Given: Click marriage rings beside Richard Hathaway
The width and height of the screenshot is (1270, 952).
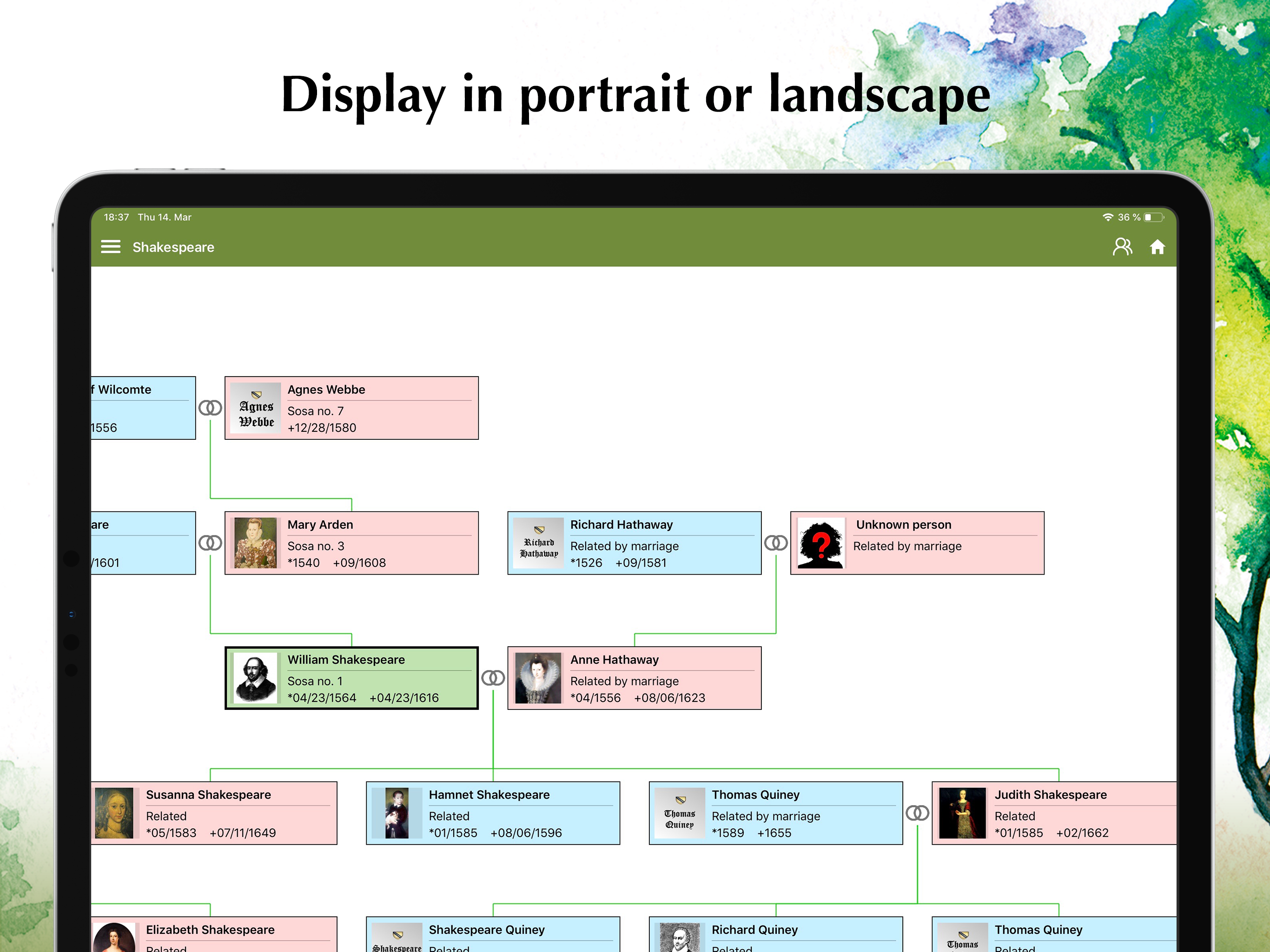Looking at the screenshot, I should click(776, 542).
